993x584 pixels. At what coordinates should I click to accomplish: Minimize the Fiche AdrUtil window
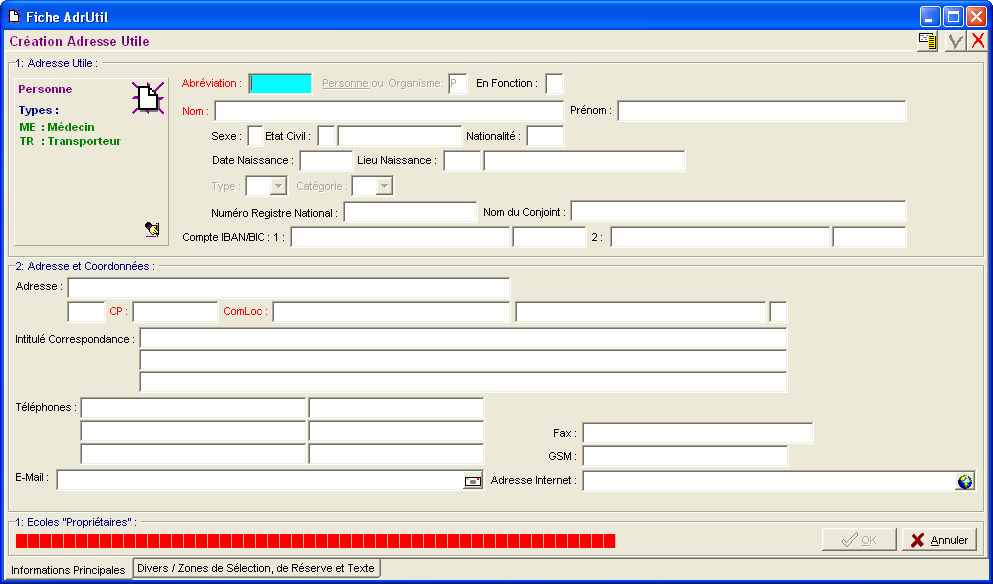click(x=930, y=16)
